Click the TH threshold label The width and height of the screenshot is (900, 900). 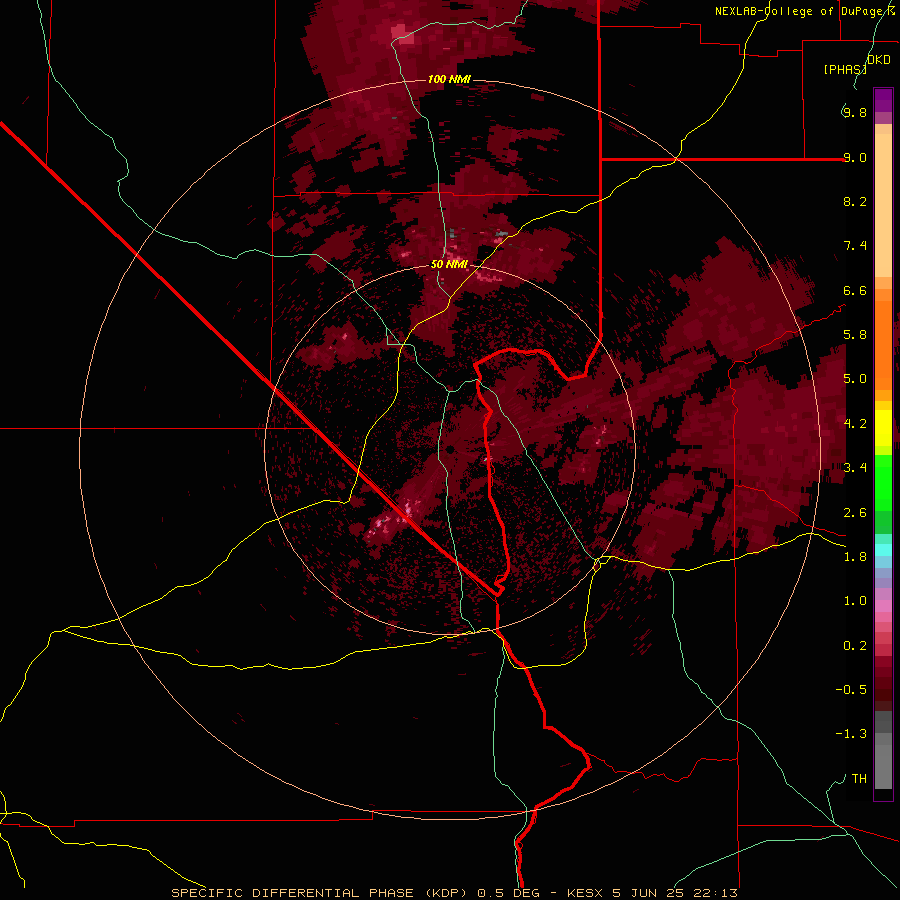(x=859, y=779)
